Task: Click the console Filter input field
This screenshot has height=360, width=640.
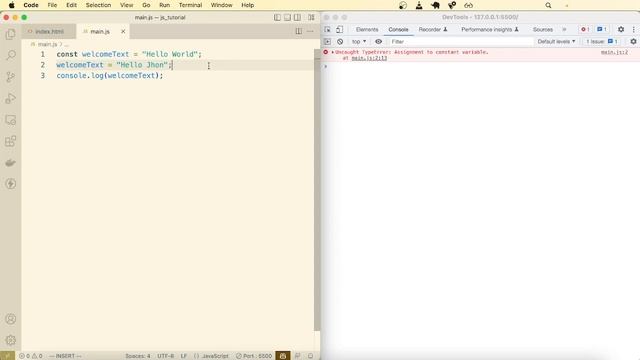Action: tap(461, 42)
